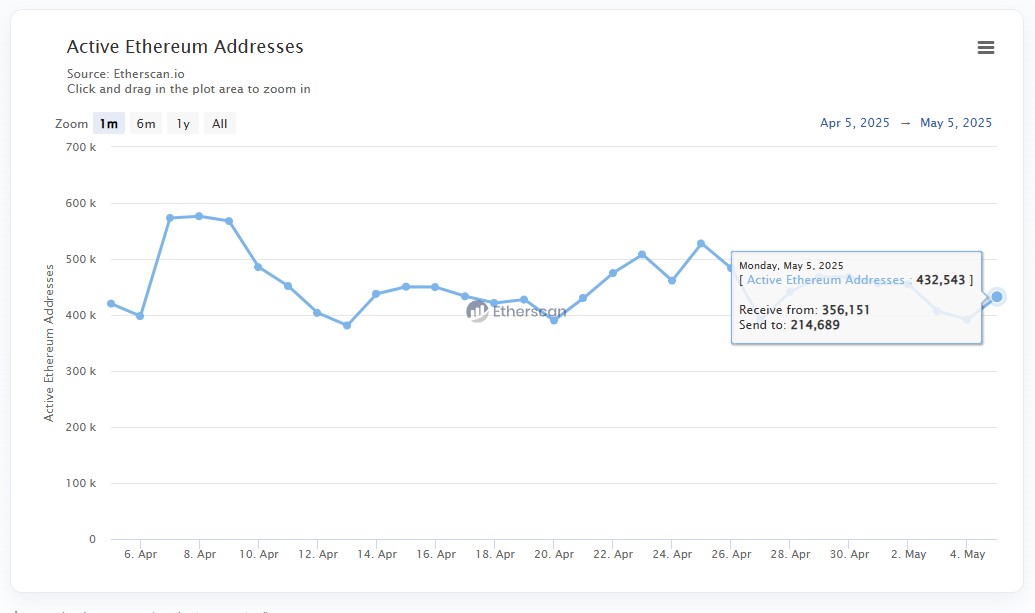Image resolution: width=1035 pixels, height=613 pixels.
Task: Click the Apr 23 data point
Action: tap(642, 255)
